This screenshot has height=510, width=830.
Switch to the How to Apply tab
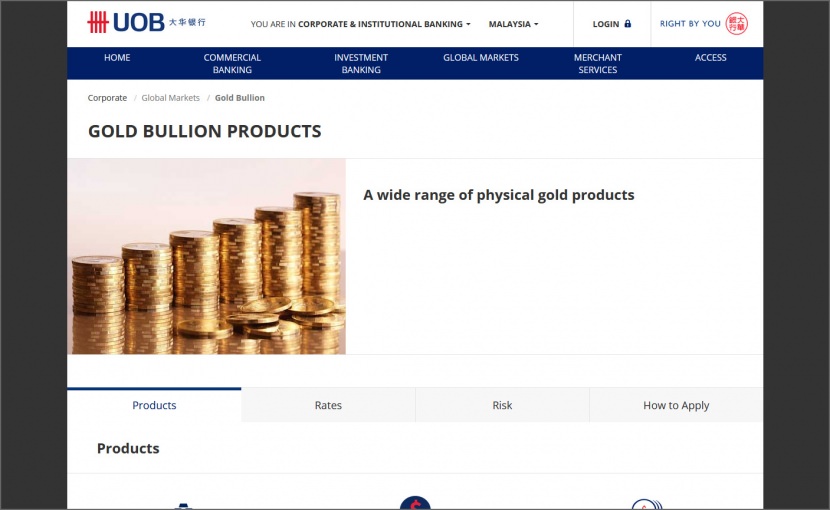click(676, 405)
